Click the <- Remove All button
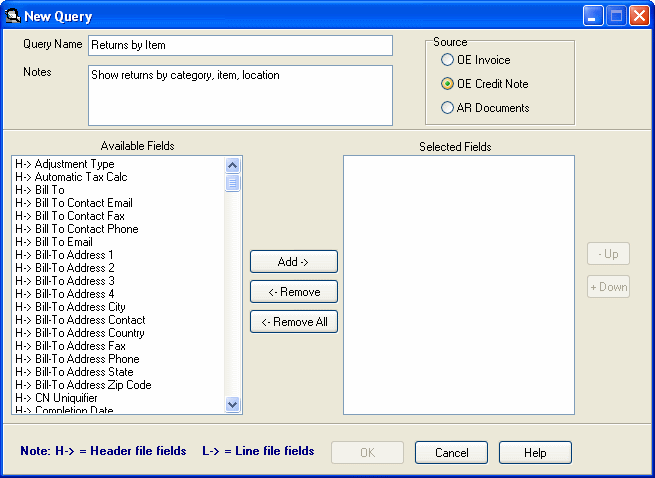655x478 pixels. [x=294, y=322]
